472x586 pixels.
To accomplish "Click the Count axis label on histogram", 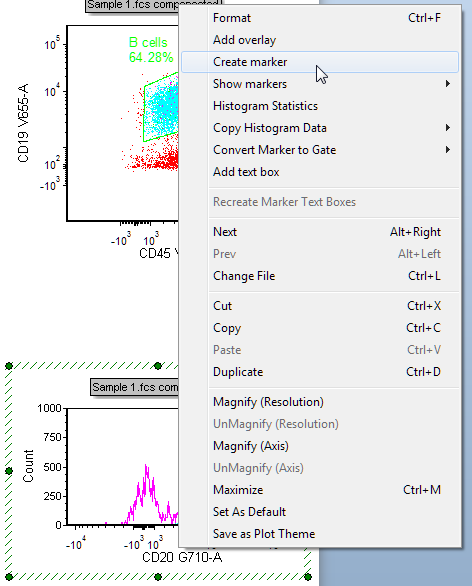I will pyautogui.click(x=28, y=466).
